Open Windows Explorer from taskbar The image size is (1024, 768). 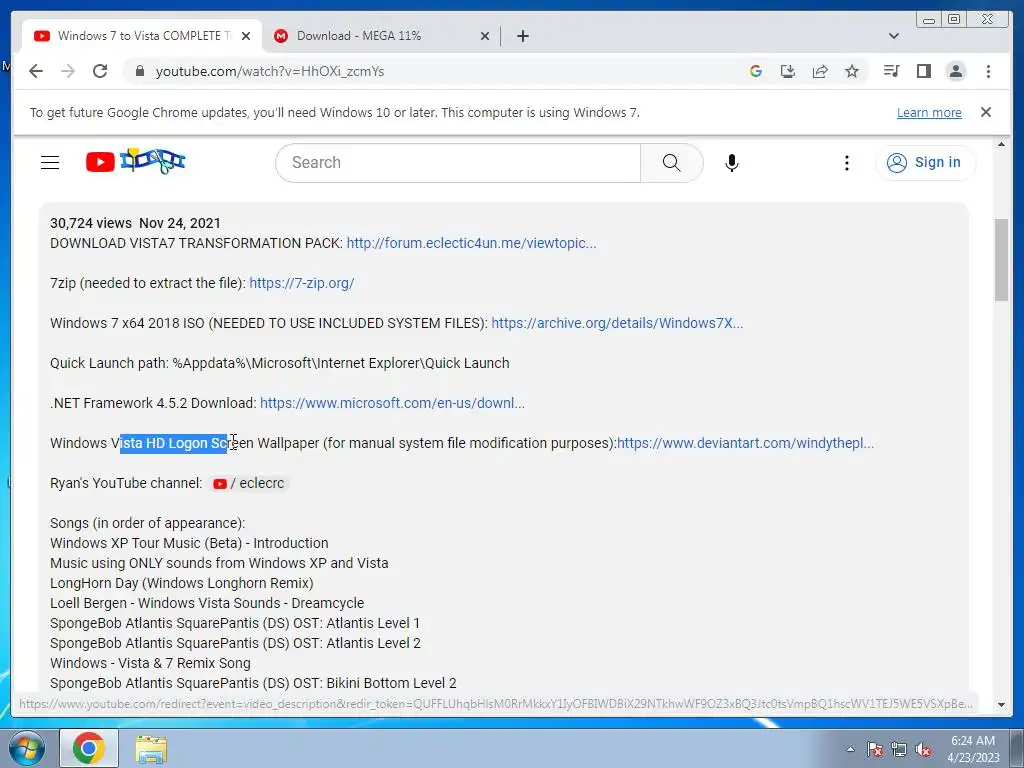(x=151, y=748)
